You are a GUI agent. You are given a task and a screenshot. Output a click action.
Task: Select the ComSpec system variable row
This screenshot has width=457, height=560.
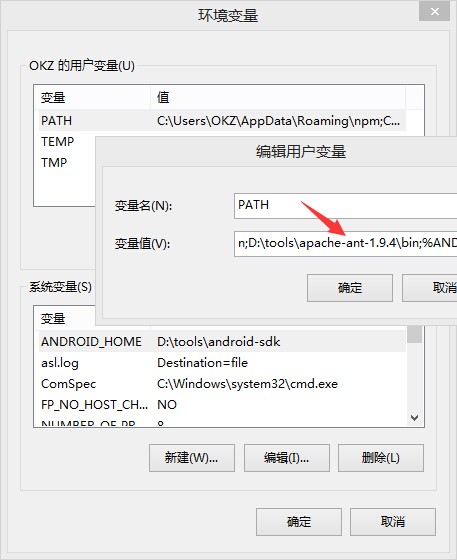[x=222, y=384]
